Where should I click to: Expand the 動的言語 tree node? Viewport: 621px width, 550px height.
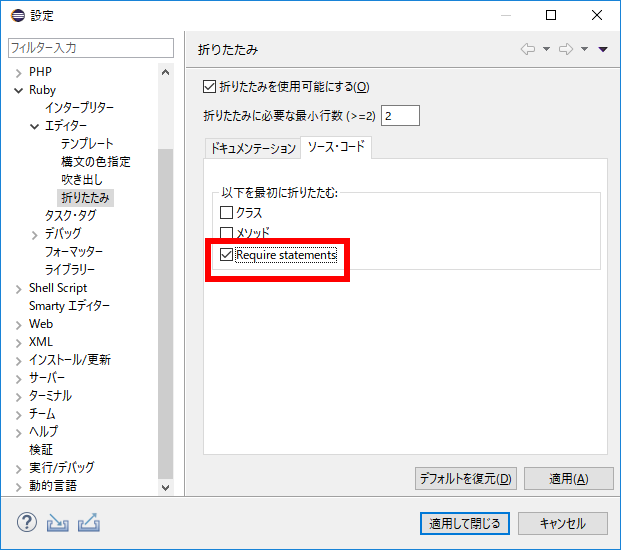[18, 487]
